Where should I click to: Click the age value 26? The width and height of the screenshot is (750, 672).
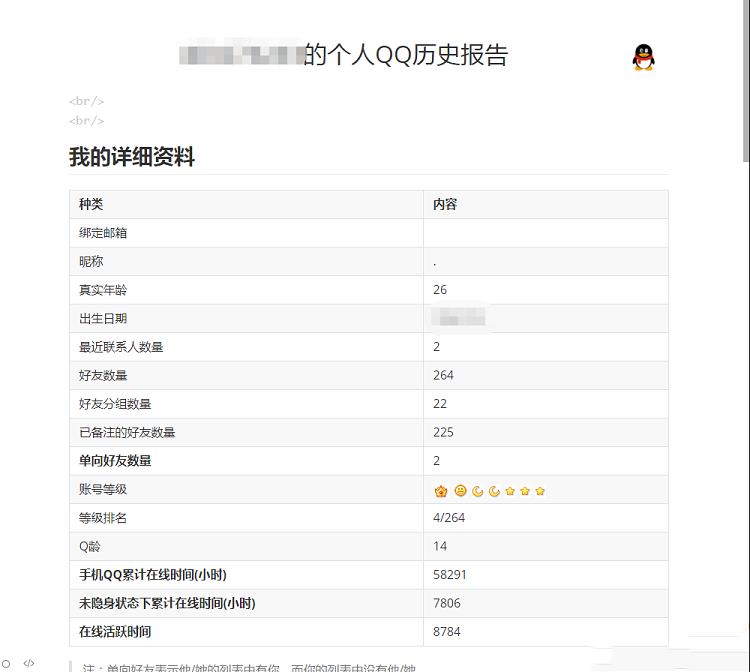(x=440, y=290)
